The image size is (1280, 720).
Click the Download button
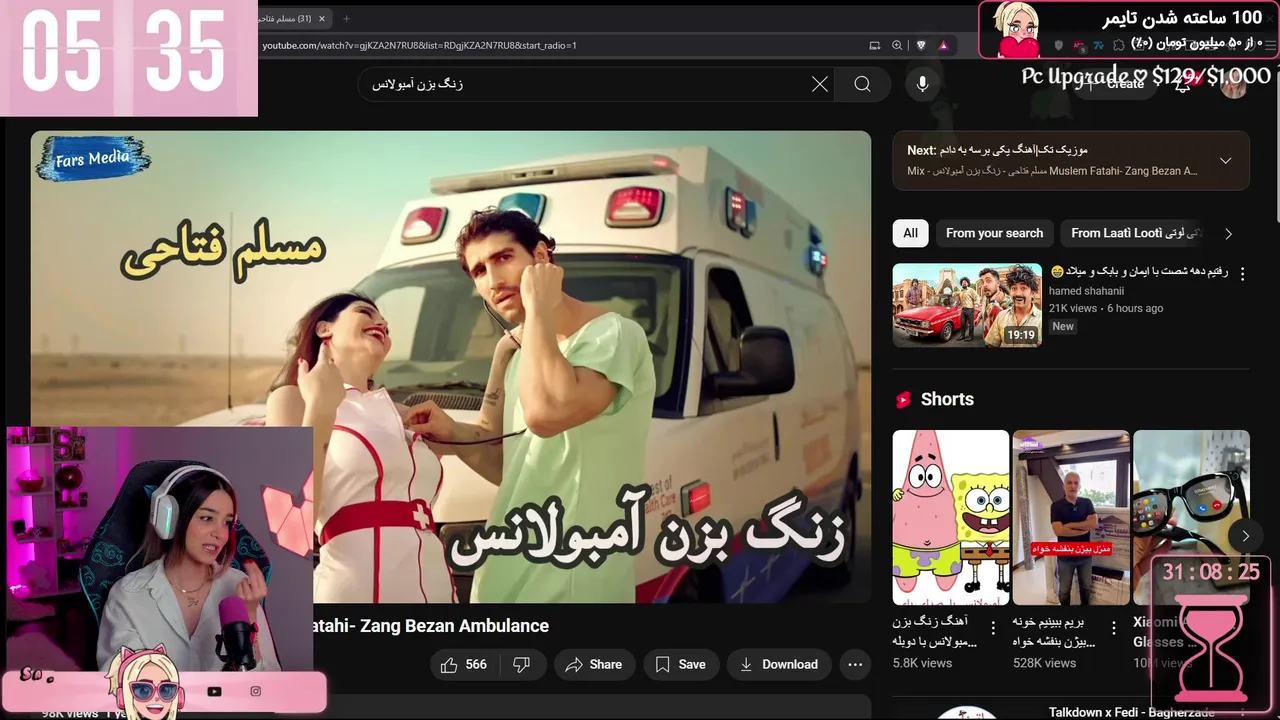(778, 664)
